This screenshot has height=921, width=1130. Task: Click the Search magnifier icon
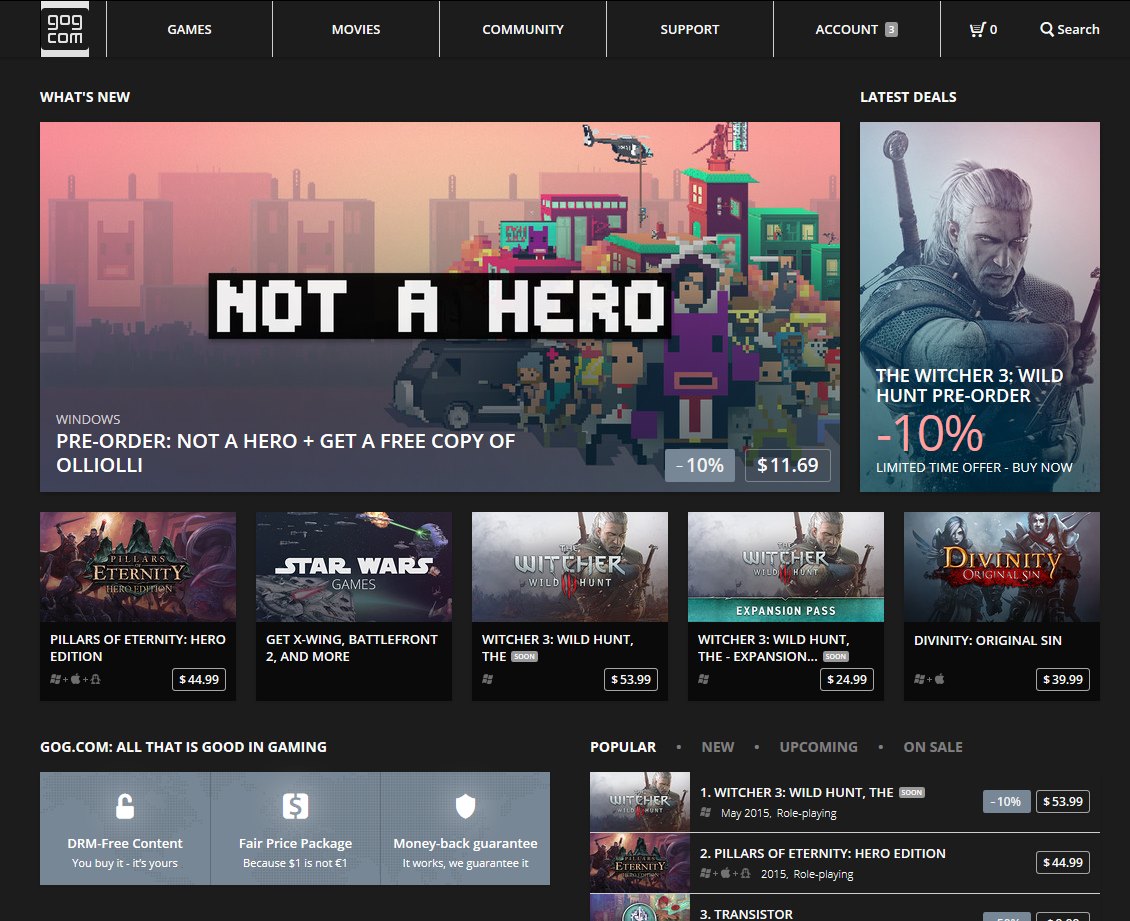coord(1046,30)
